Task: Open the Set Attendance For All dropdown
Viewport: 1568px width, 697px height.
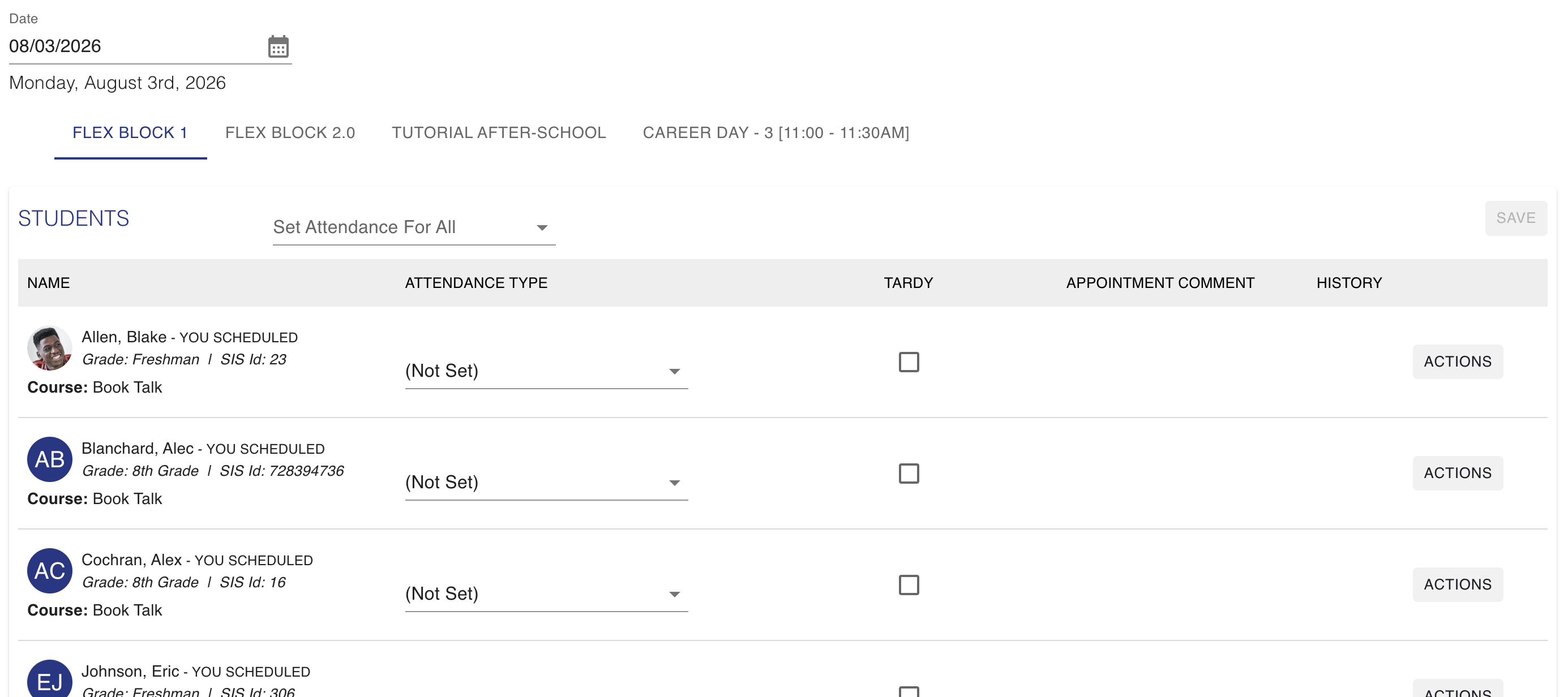Action: point(414,227)
